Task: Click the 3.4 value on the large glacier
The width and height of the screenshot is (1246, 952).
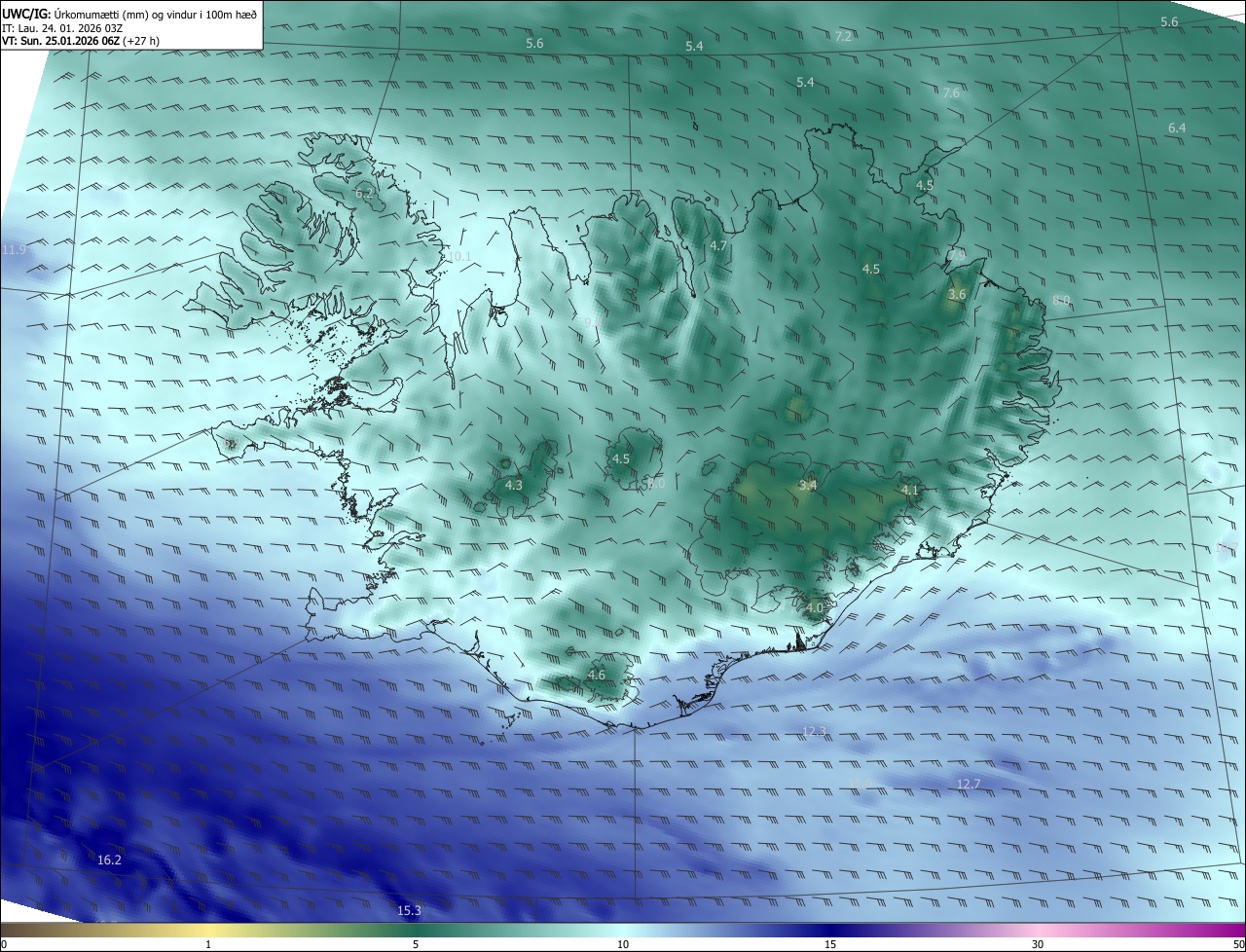Action: [x=808, y=485]
